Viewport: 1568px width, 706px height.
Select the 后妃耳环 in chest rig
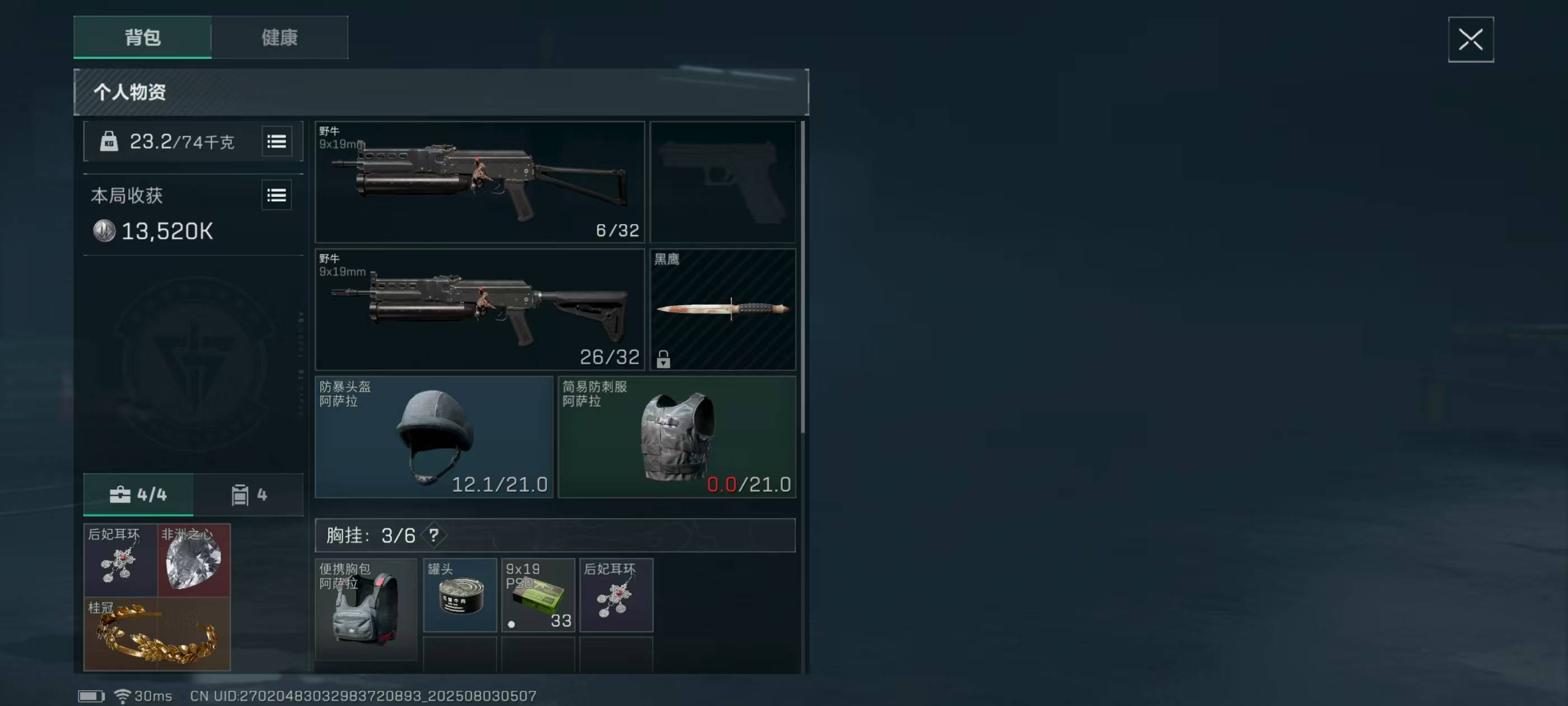point(617,595)
